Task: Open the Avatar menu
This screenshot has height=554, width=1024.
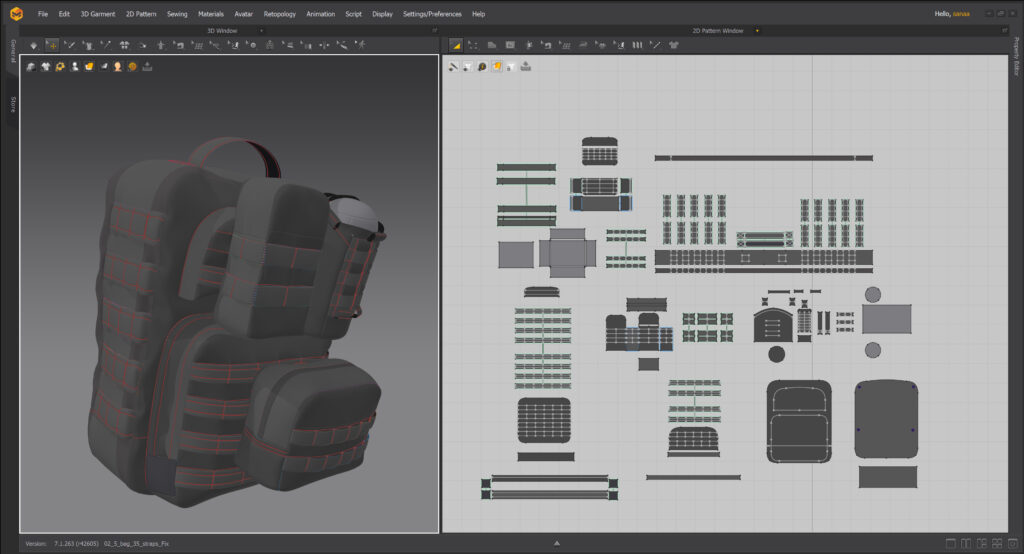Action: click(x=244, y=14)
